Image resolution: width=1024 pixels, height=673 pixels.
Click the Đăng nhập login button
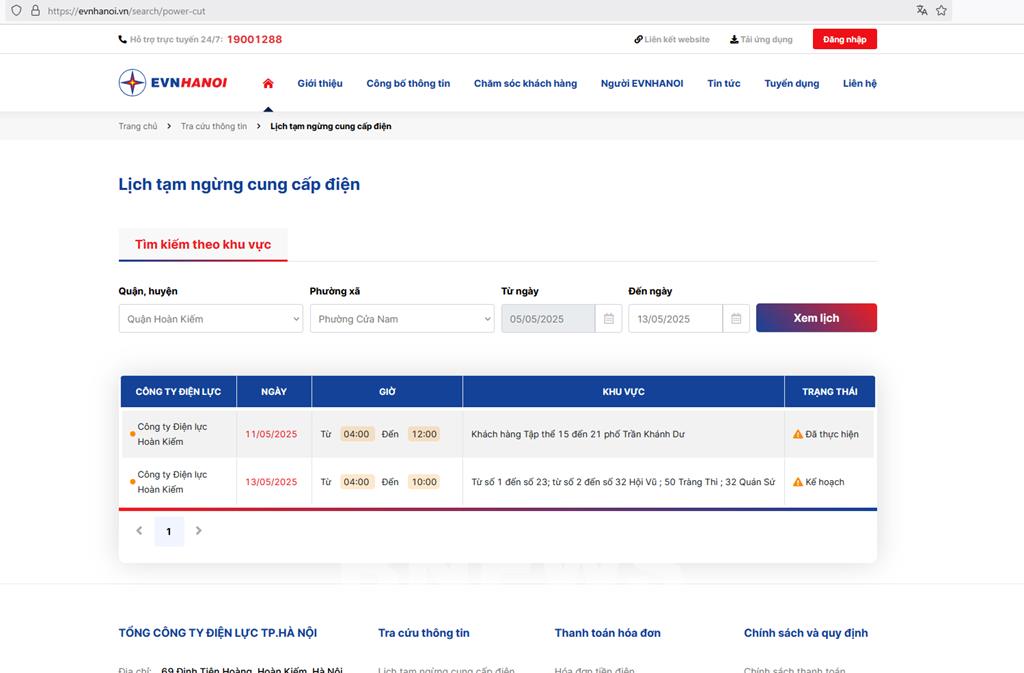click(844, 39)
